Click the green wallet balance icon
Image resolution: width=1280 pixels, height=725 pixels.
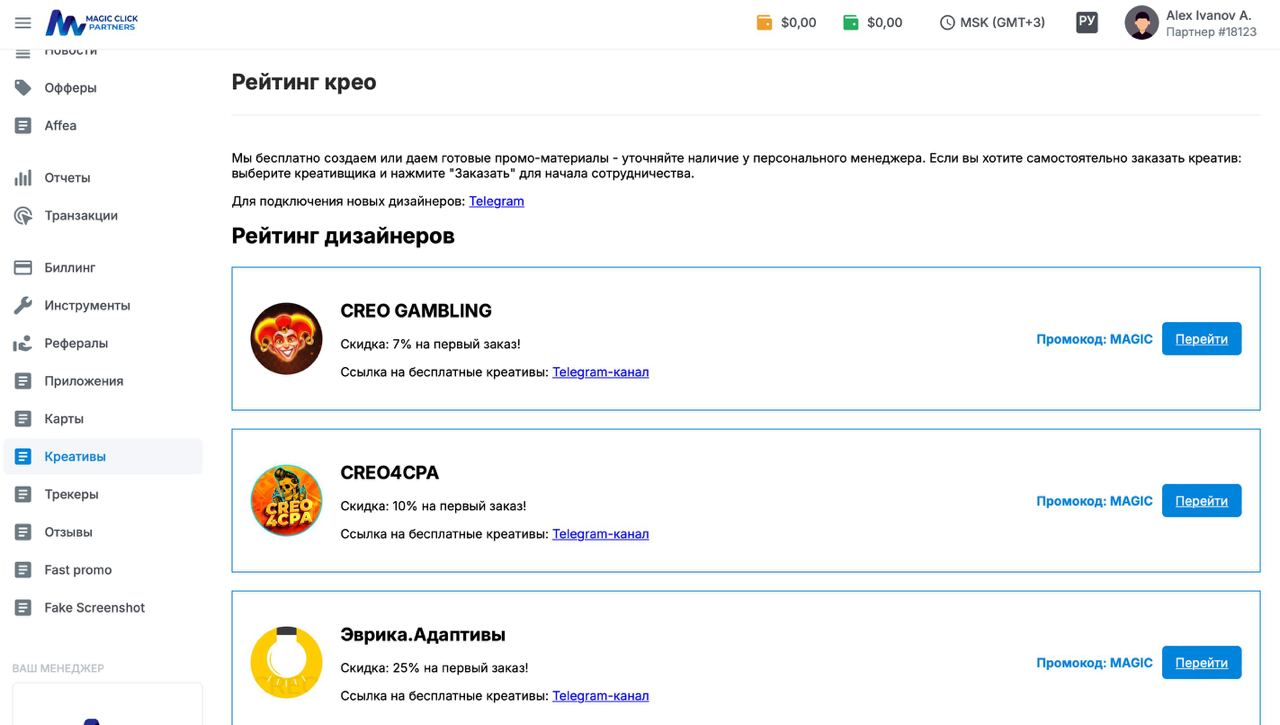(x=851, y=22)
